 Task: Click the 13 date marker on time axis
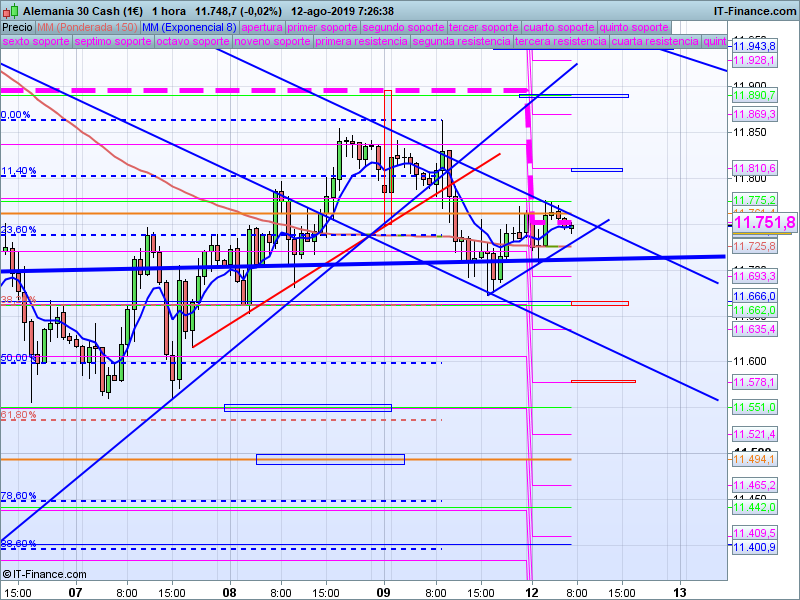[x=680, y=592]
